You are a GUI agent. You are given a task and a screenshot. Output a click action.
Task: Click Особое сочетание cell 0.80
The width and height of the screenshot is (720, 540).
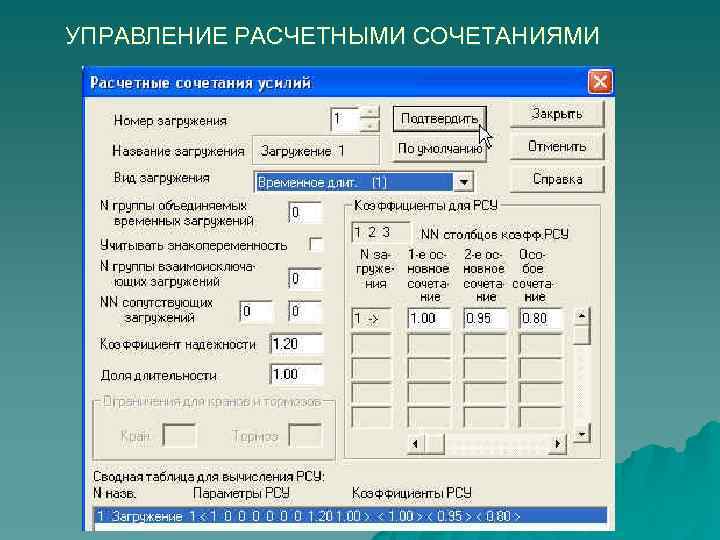(541, 318)
